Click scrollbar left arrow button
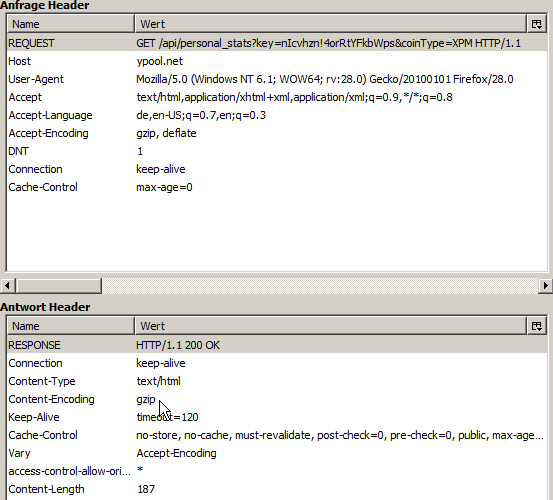 pos(7,285)
